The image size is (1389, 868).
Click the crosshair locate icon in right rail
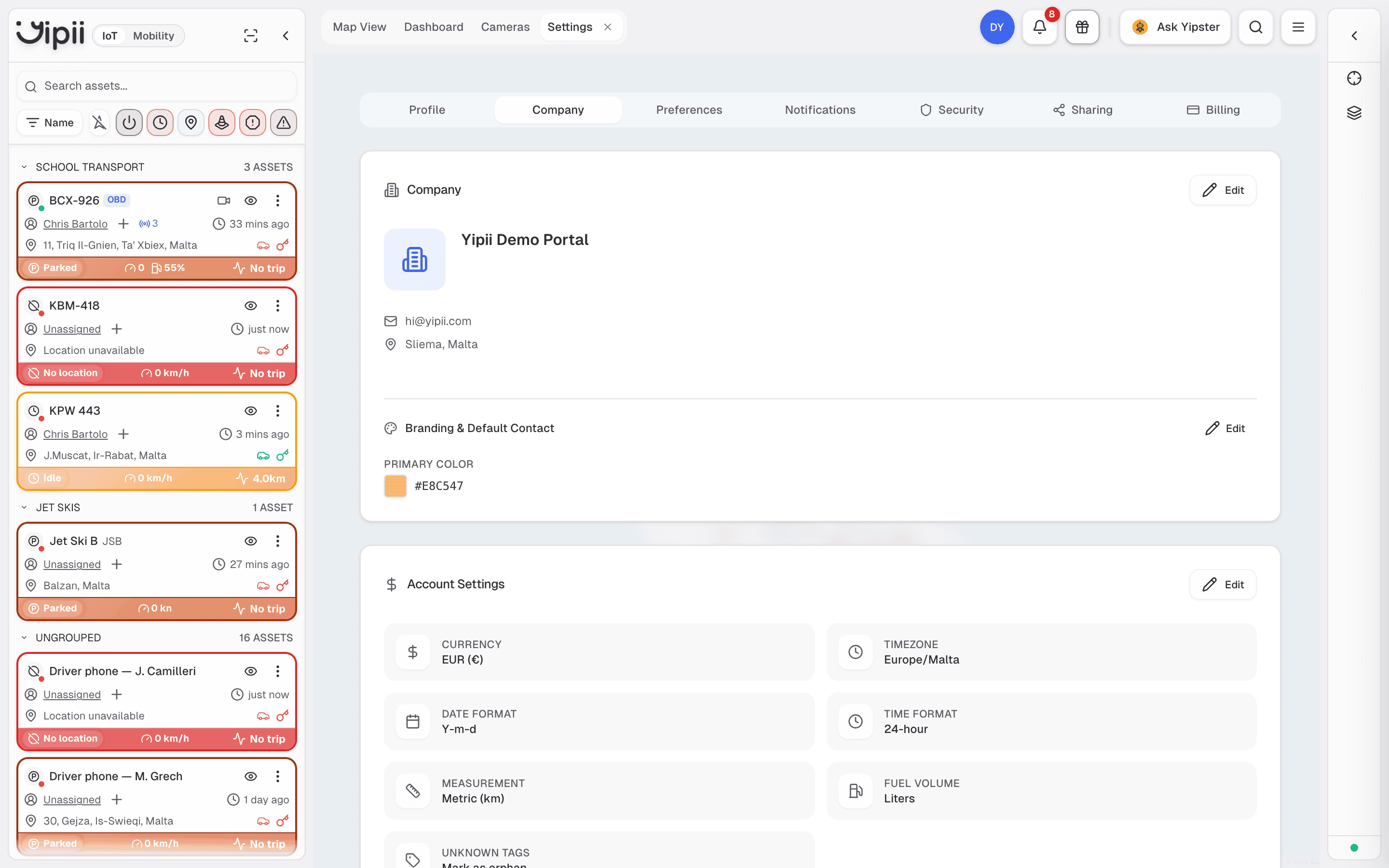pyautogui.click(x=1354, y=78)
